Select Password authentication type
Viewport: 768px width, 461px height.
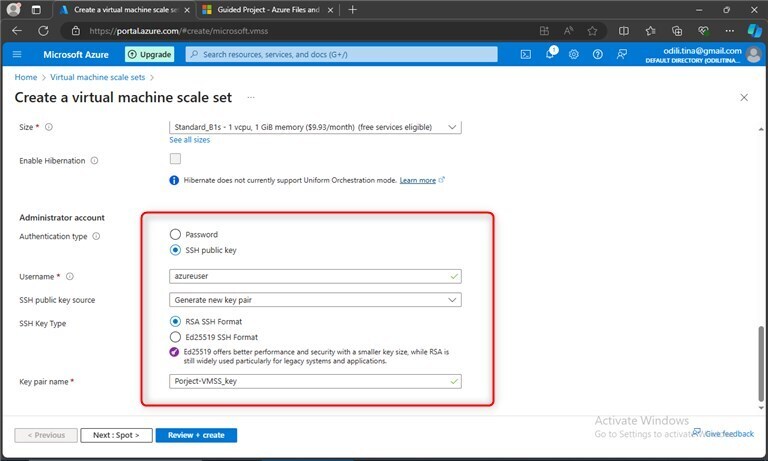pos(175,234)
